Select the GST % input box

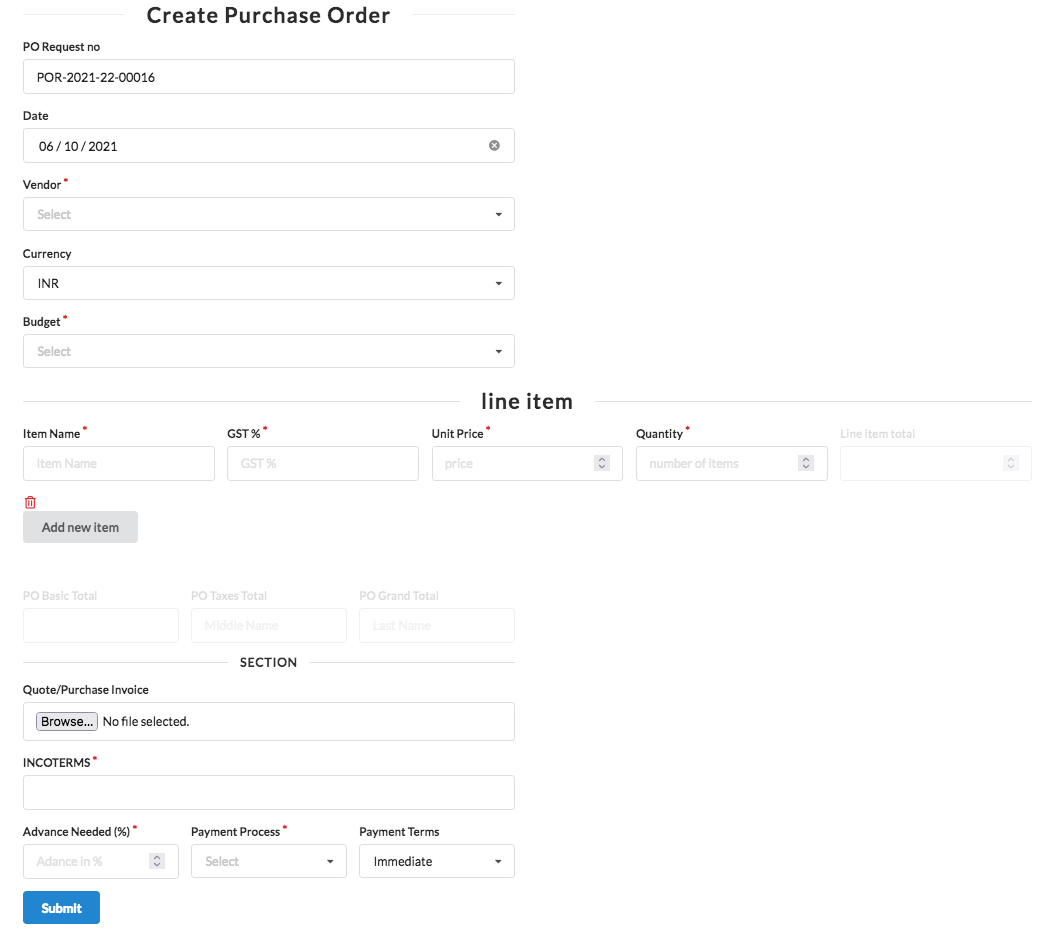[322, 464]
